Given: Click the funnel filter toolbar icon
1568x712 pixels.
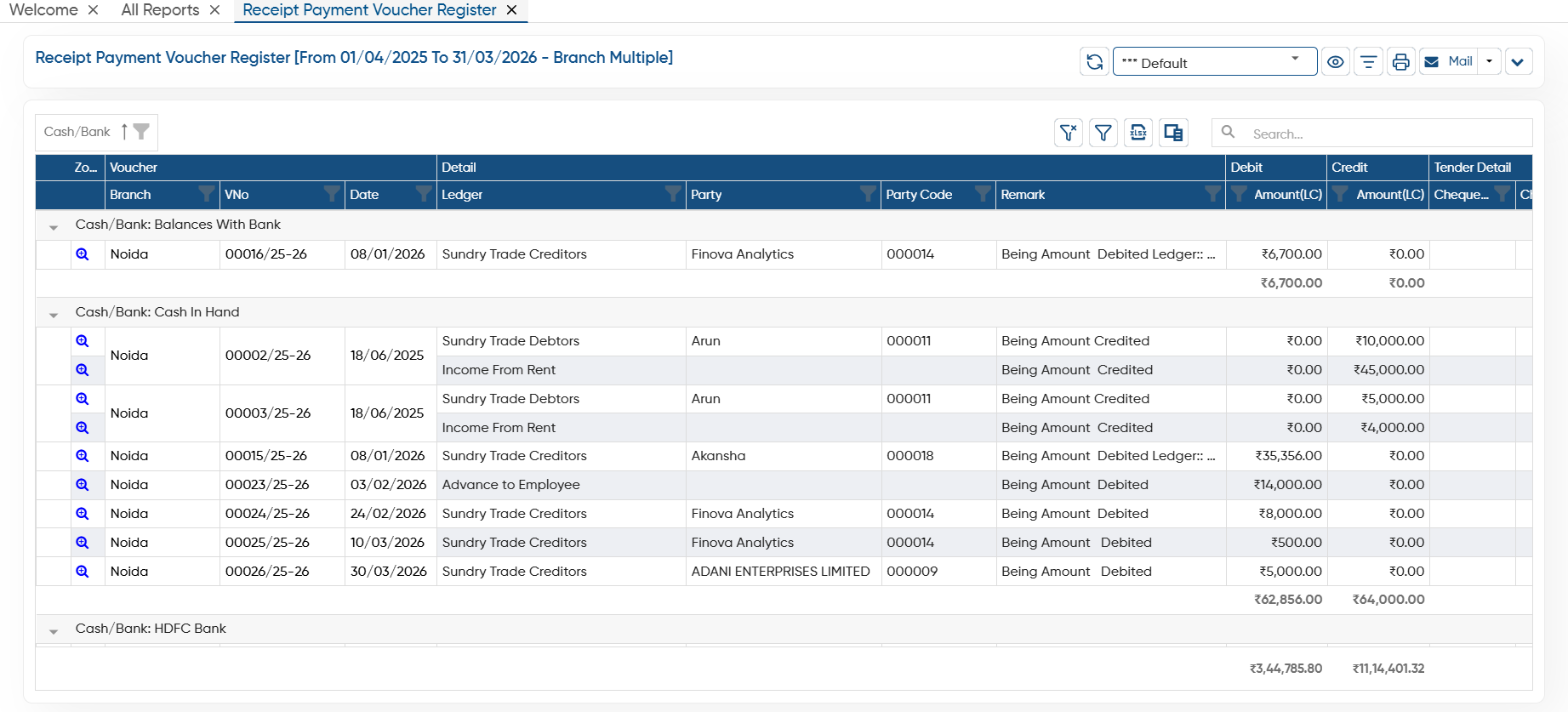Looking at the screenshot, I should [1103, 133].
